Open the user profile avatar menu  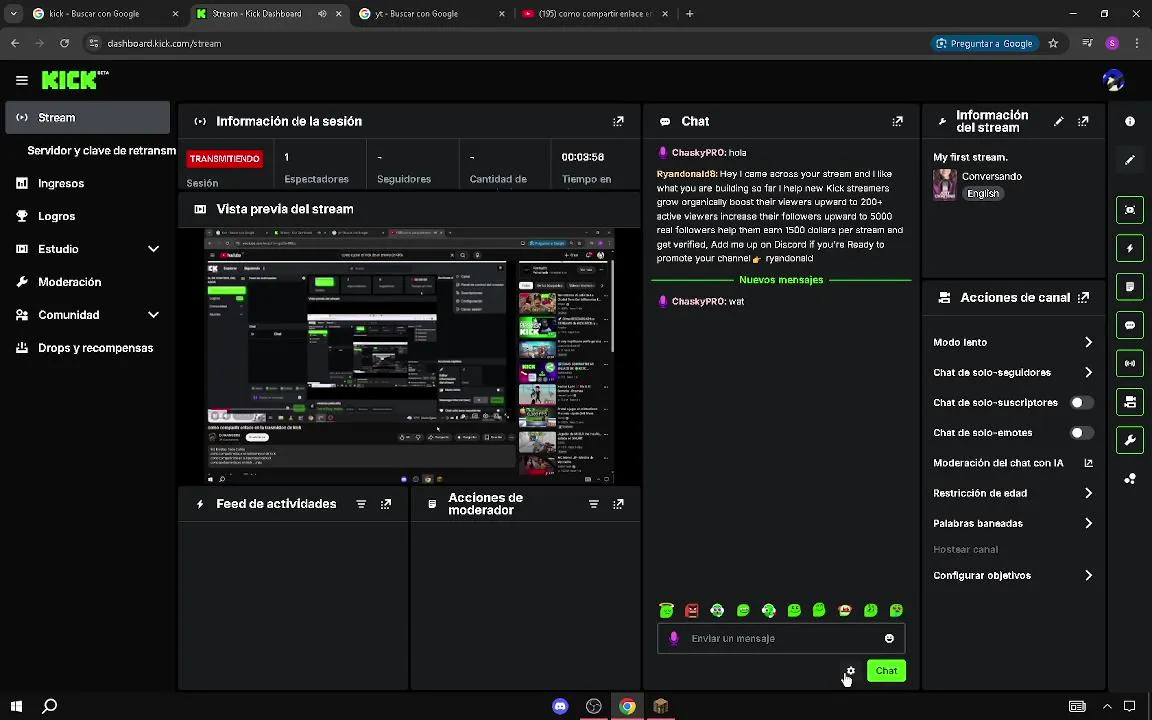[1114, 80]
